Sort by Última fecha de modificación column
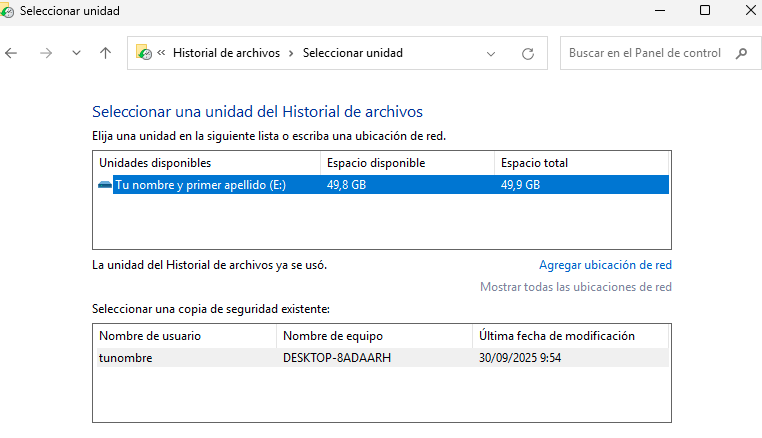The image size is (762, 438). (x=571, y=336)
